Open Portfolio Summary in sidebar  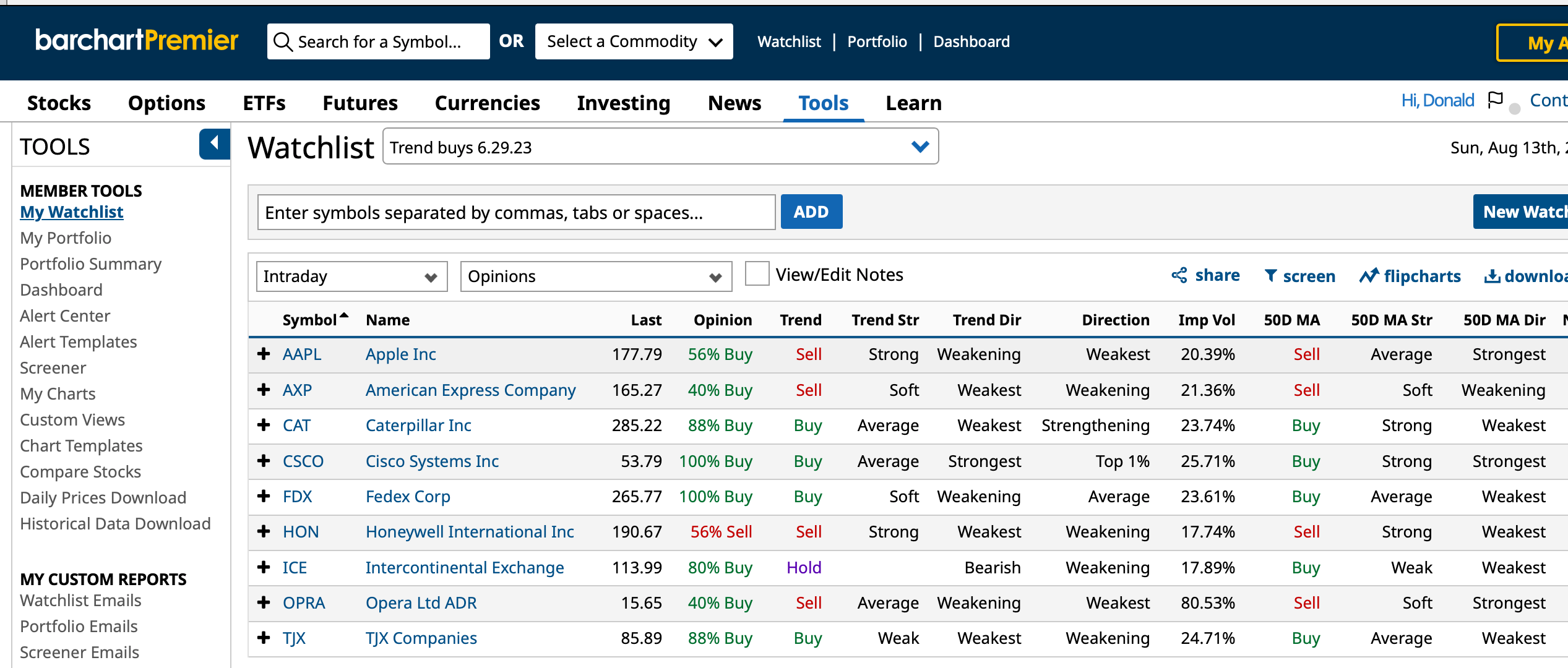click(90, 263)
